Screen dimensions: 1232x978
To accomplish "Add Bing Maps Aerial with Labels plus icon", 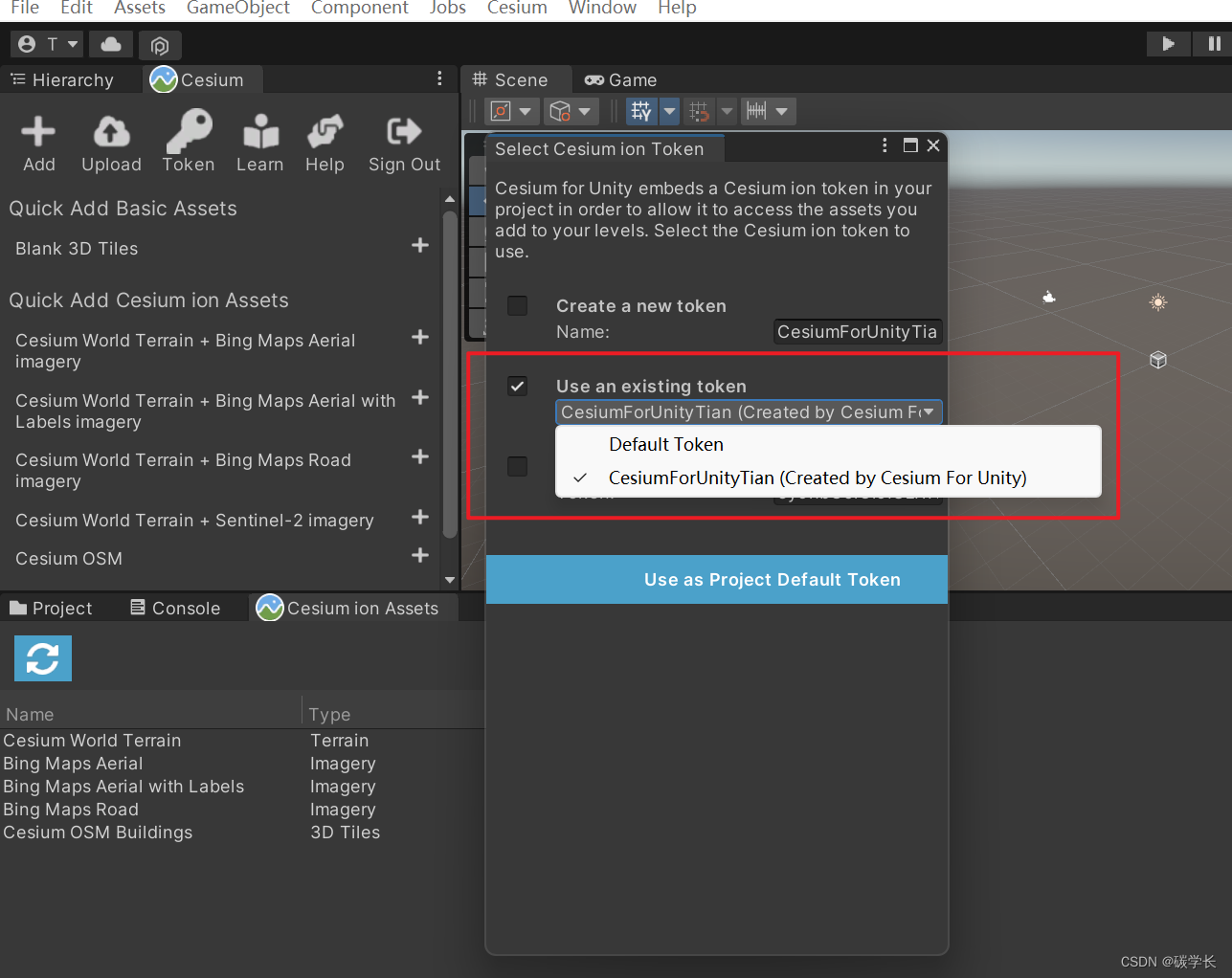I will 420,398.
